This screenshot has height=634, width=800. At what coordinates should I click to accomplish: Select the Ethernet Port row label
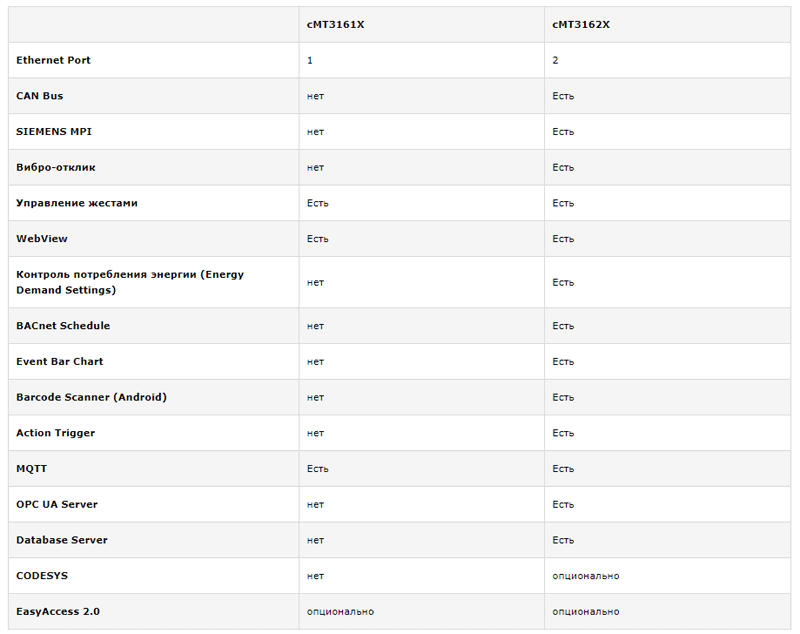point(53,60)
